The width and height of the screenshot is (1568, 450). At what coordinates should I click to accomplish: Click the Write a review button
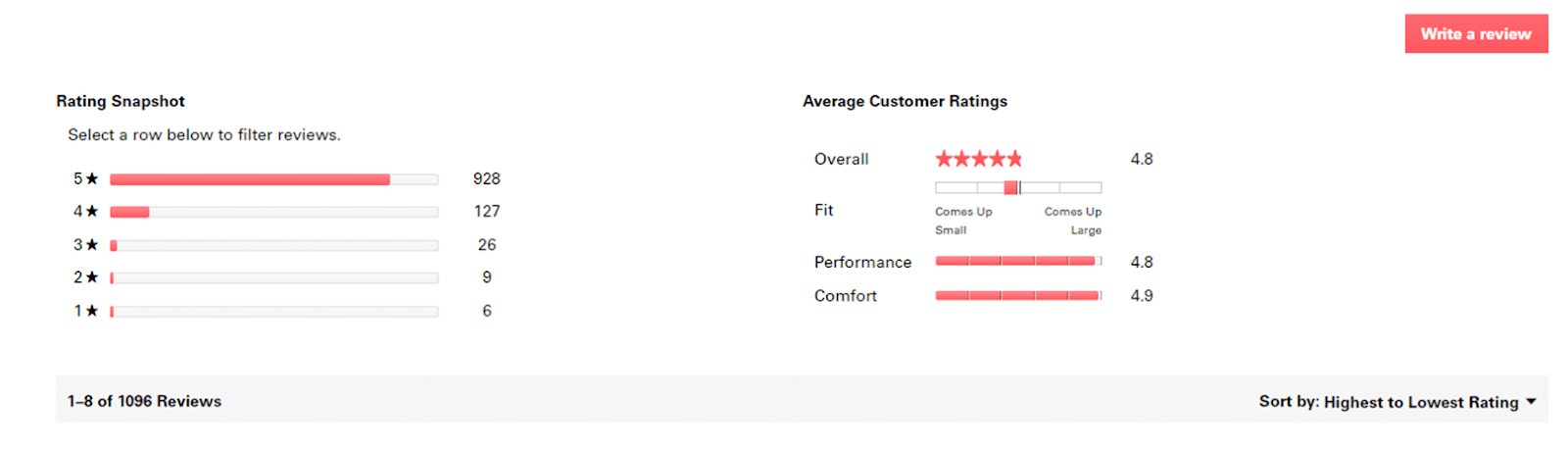(x=1475, y=34)
